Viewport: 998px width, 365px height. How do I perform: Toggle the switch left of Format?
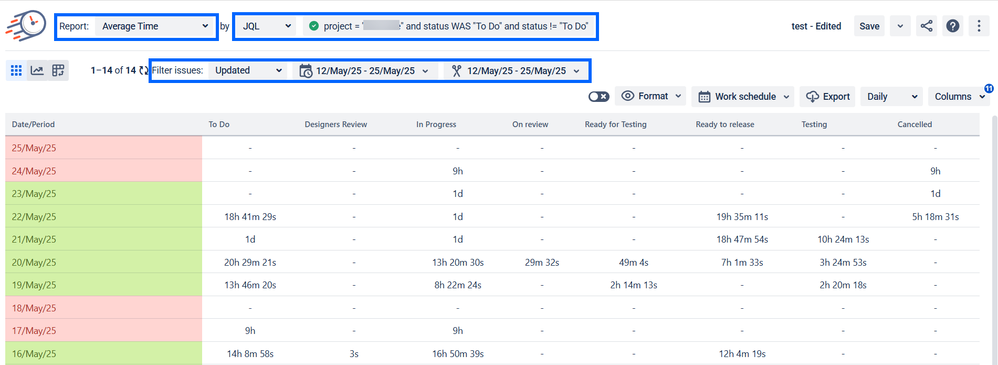coord(599,97)
